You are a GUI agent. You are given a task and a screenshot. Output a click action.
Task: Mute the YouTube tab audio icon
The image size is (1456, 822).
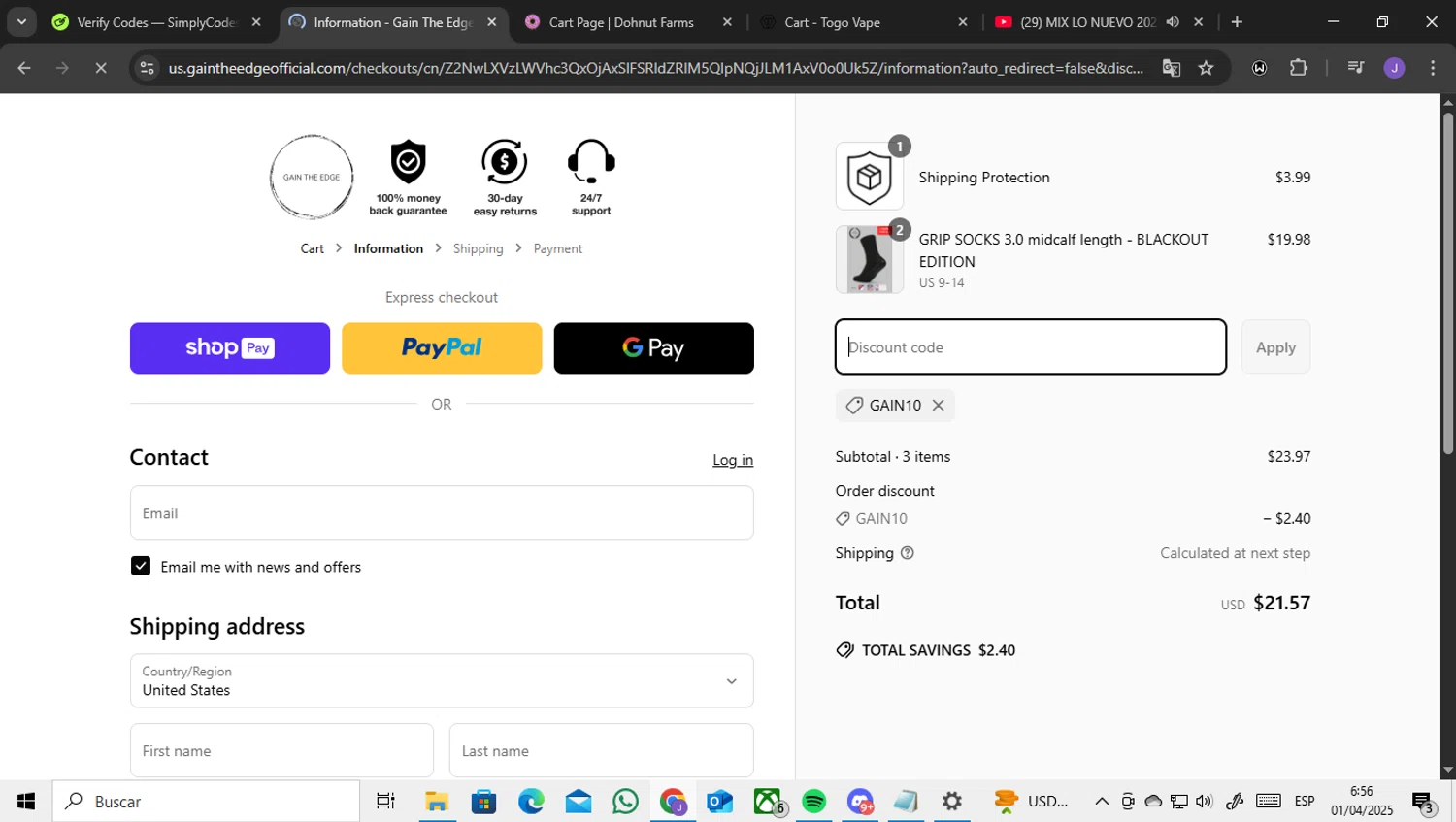(x=1174, y=22)
